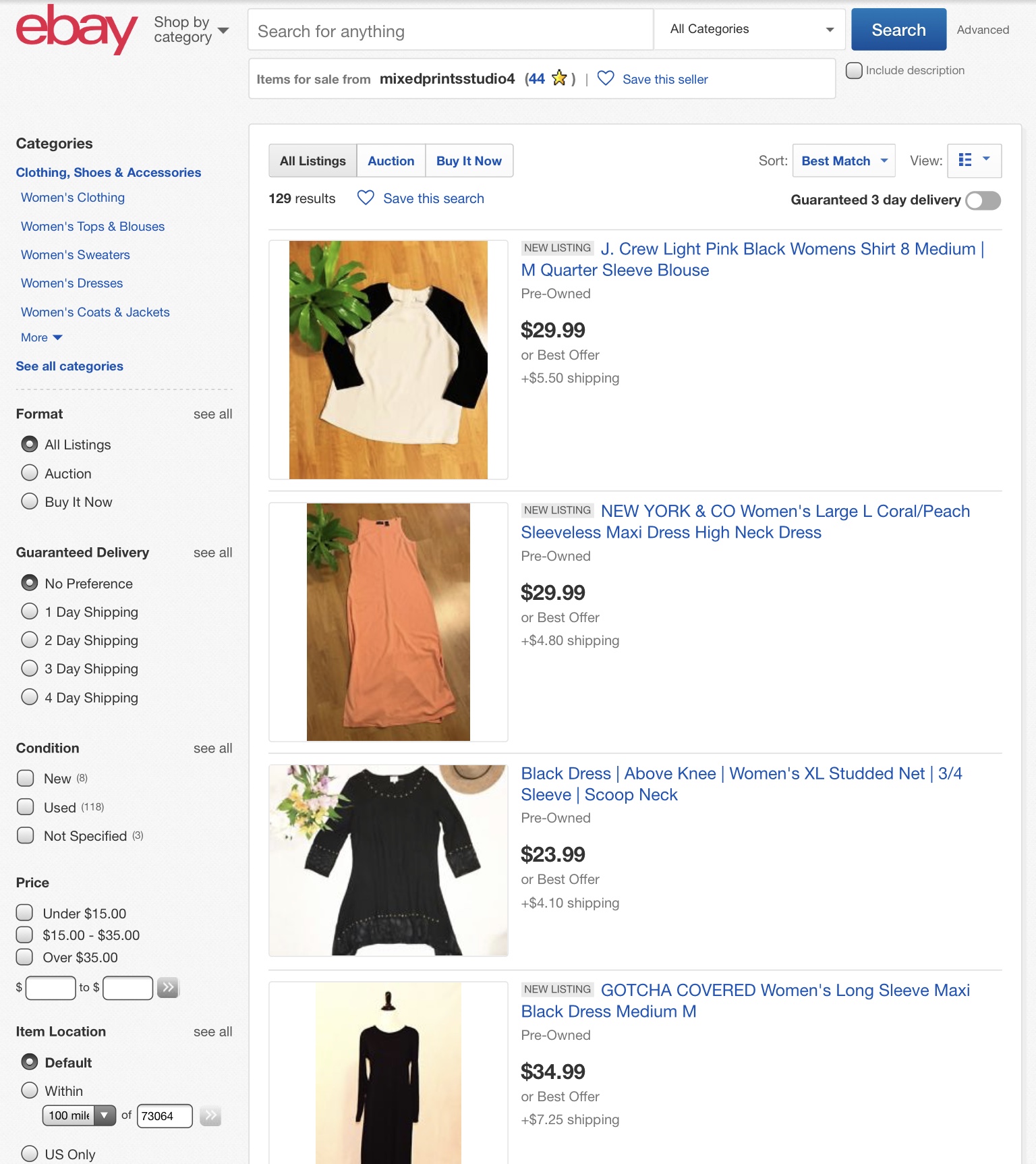Click see all next to Item Location
The height and width of the screenshot is (1164, 1036).
212,1031
